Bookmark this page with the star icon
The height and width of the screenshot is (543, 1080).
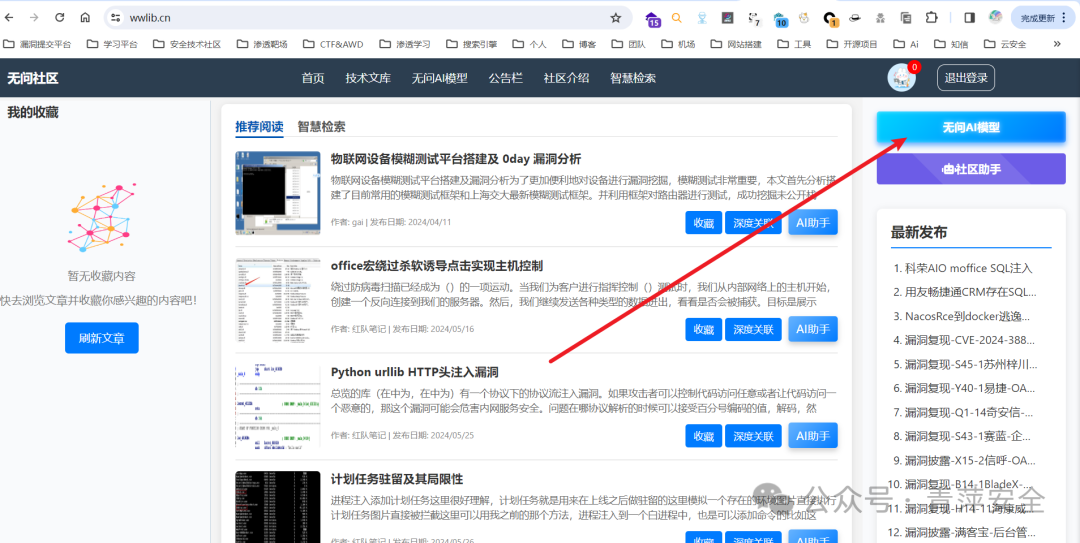pos(616,18)
